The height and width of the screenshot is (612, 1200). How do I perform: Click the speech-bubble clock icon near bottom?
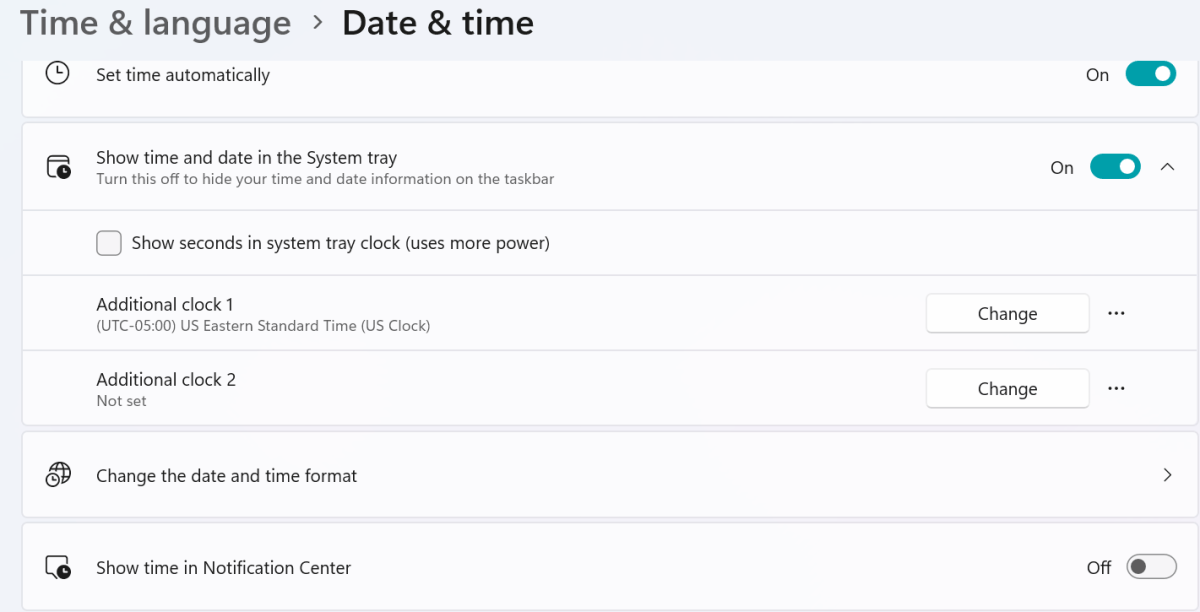[x=55, y=567]
